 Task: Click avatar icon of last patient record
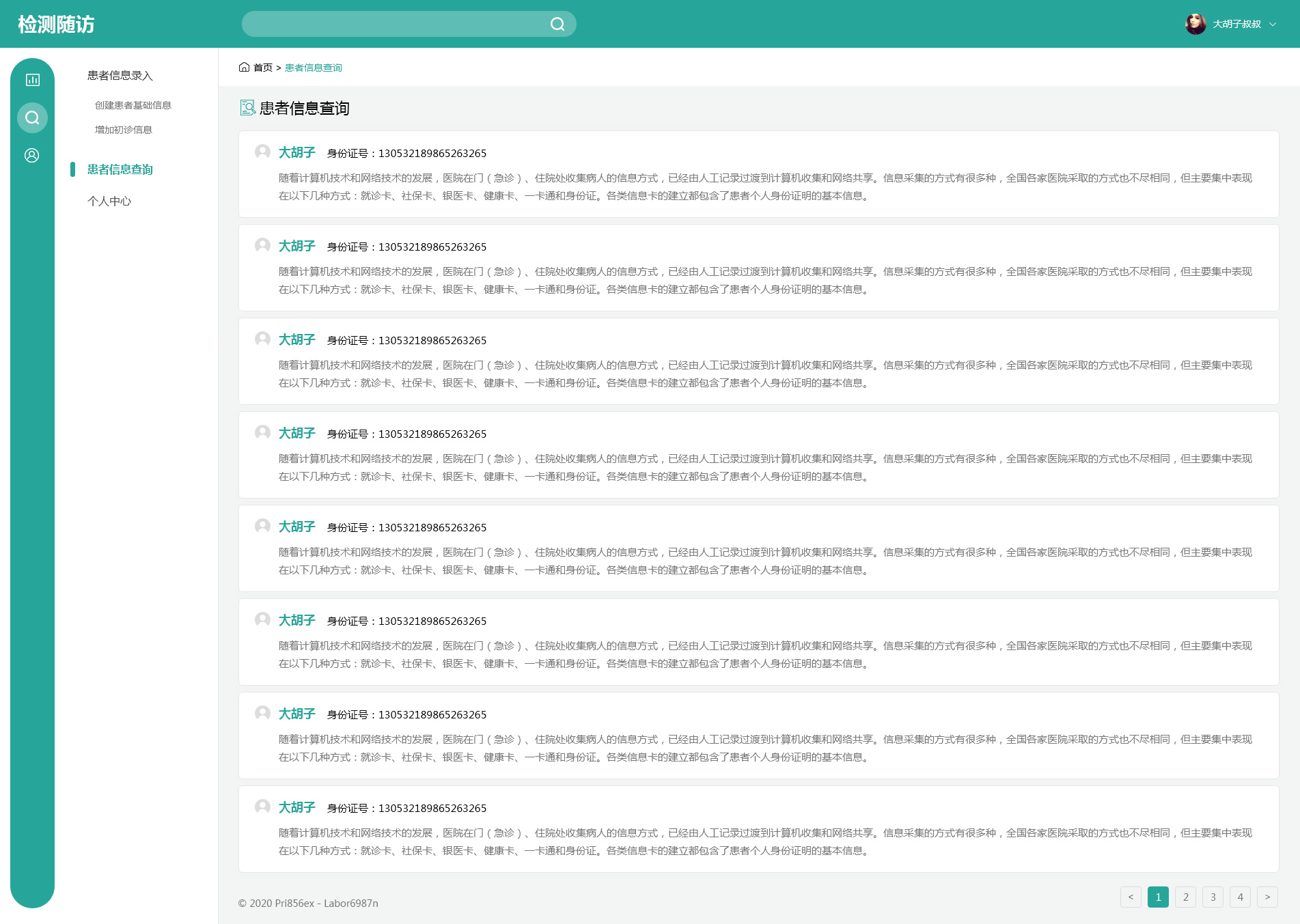(x=262, y=807)
